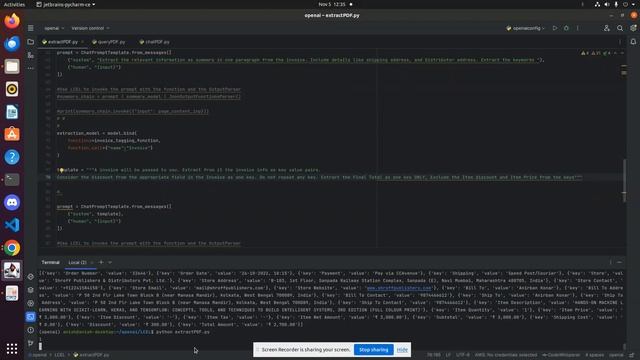The height and width of the screenshot is (360, 640).
Task: Click the Terminal panel title
Action: tap(51, 262)
